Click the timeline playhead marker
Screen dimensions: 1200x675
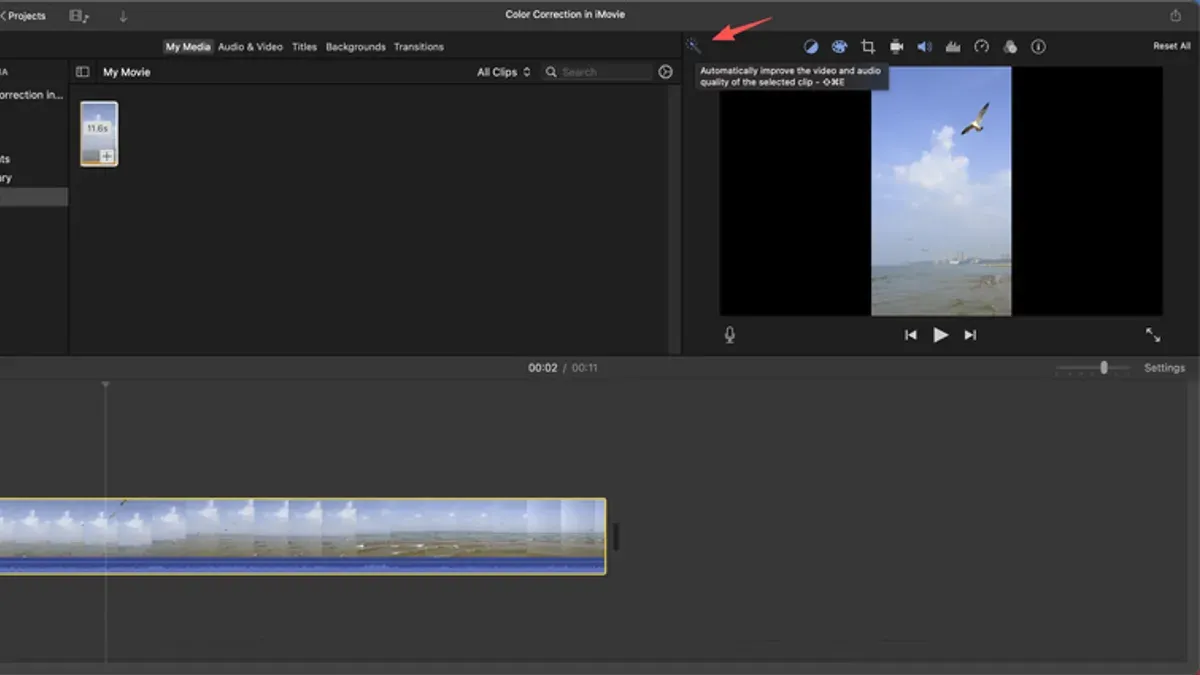[106, 384]
